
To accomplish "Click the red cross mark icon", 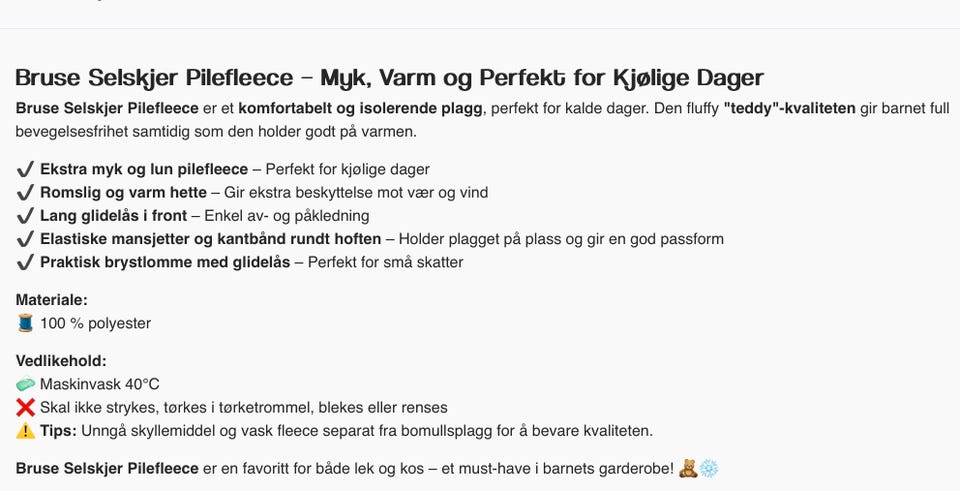I will [25, 408].
